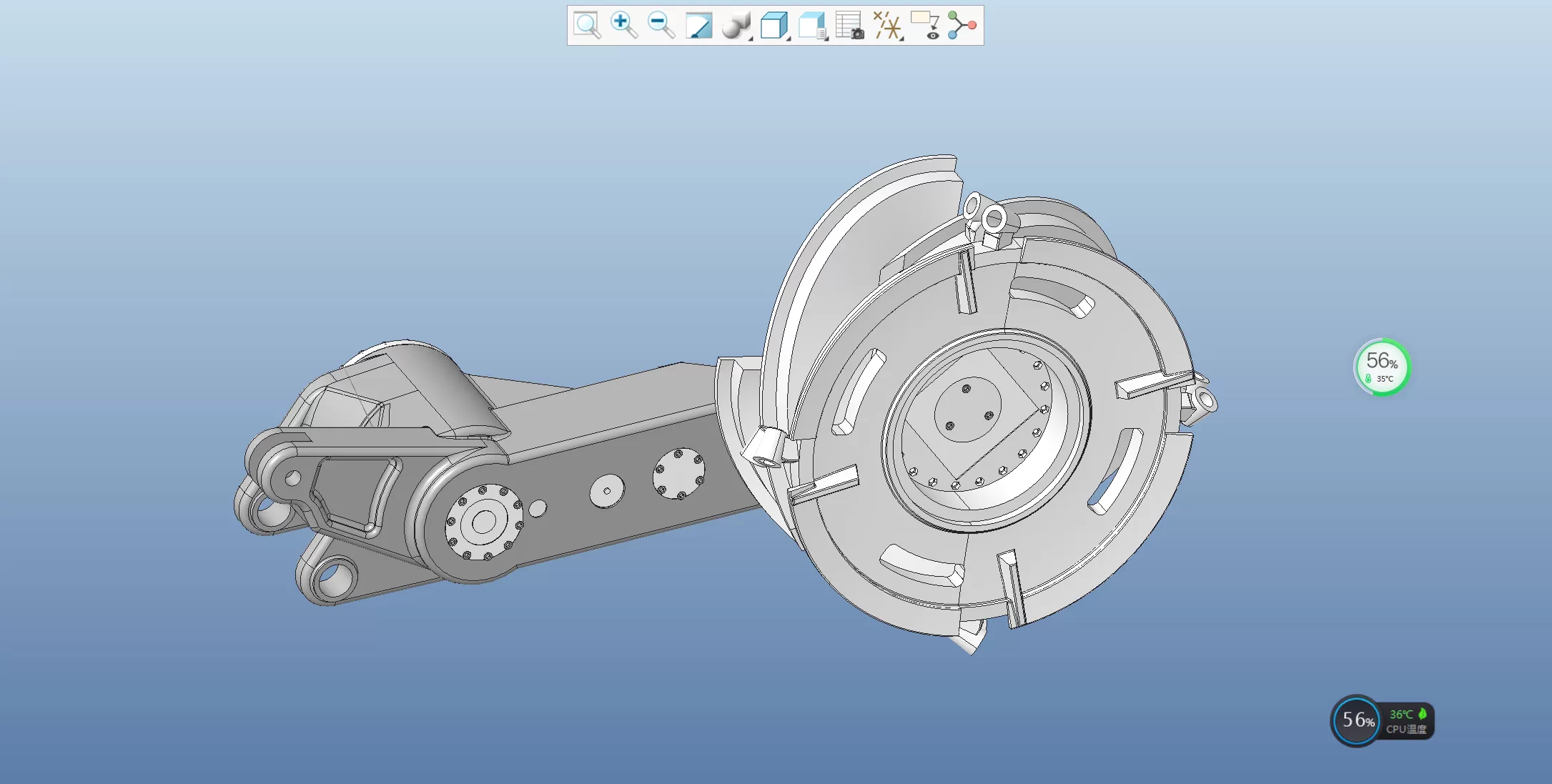The width and height of the screenshot is (1552, 784).
Task: Toggle the Annotation Display eye icon
Action: (x=926, y=25)
